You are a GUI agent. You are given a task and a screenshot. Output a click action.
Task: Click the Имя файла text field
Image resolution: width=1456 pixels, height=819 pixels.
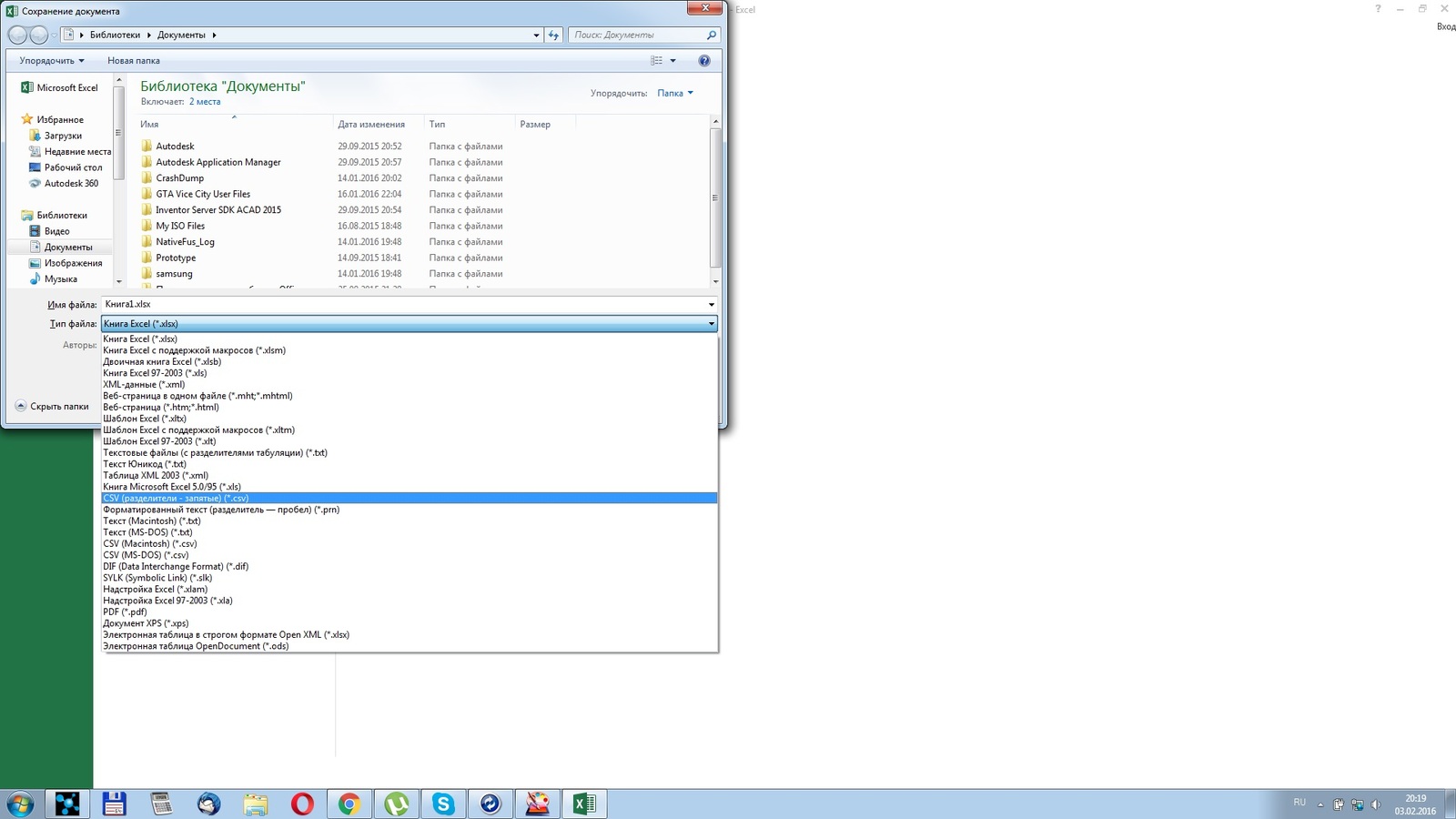click(402, 305)
